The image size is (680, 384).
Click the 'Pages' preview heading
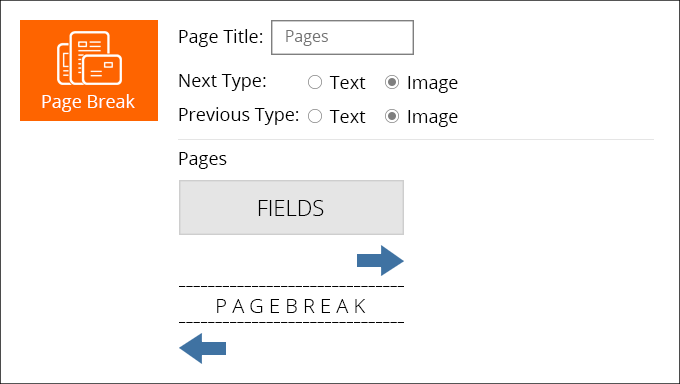click(x=202, y=159)
